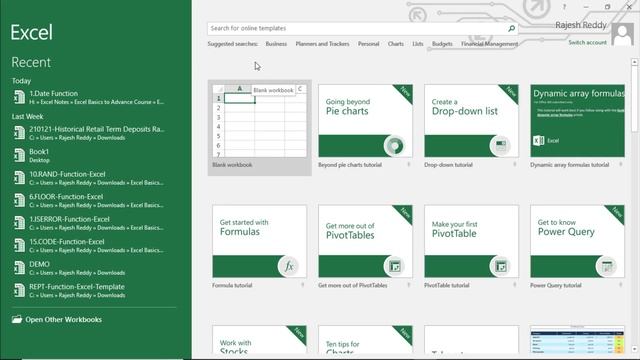Click the scrollbar up arrow
Image resolution: width=640 pixels, height=360 pixels.
click(x=634, y=62)
